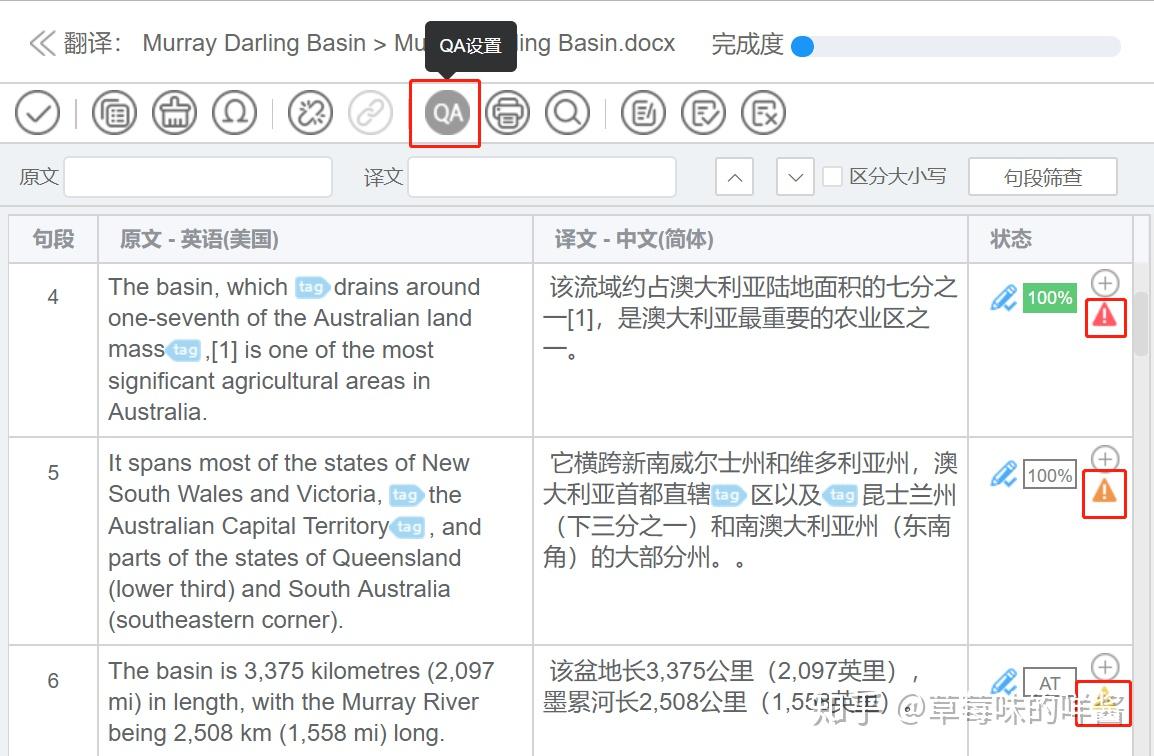Click the downward chevron next to search
The image size is (1154, 756).
click(x=794, y=176)
